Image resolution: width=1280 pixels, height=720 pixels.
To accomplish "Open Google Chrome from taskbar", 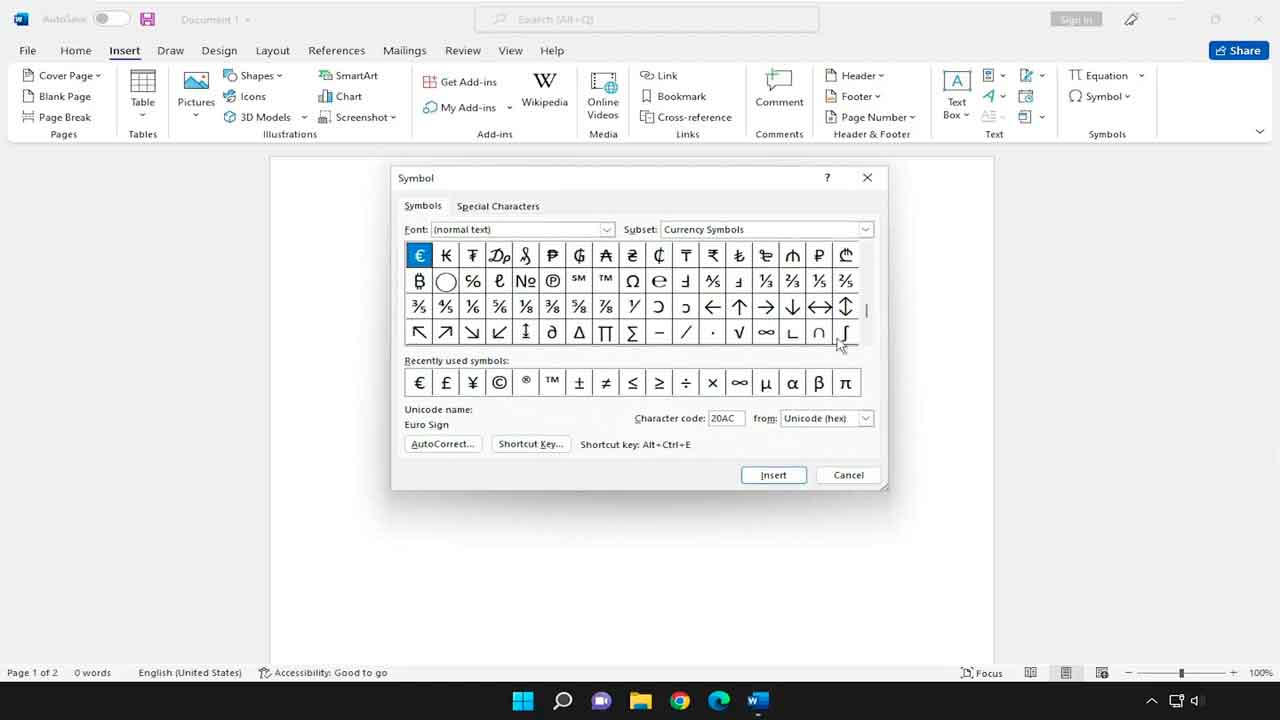I will (680, 700).
